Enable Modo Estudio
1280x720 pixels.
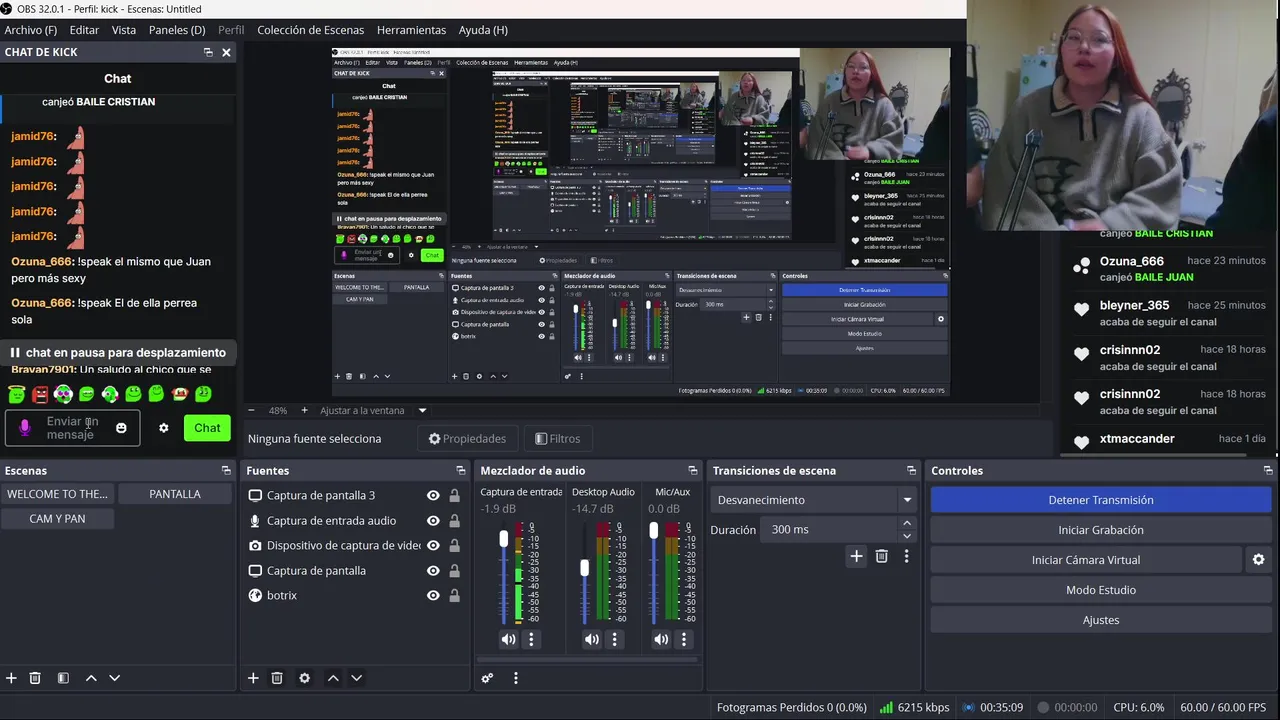tap(1101, 590)
